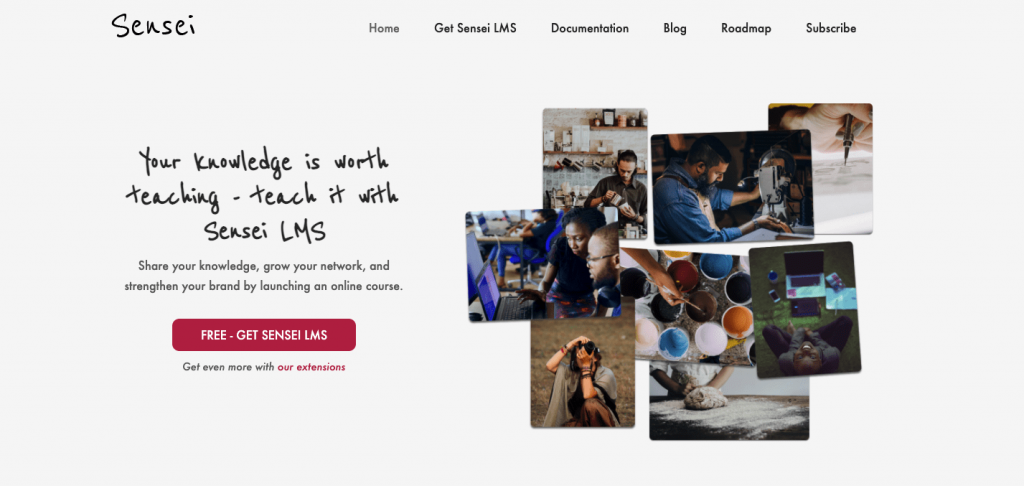Visit the Blog page

675,28
